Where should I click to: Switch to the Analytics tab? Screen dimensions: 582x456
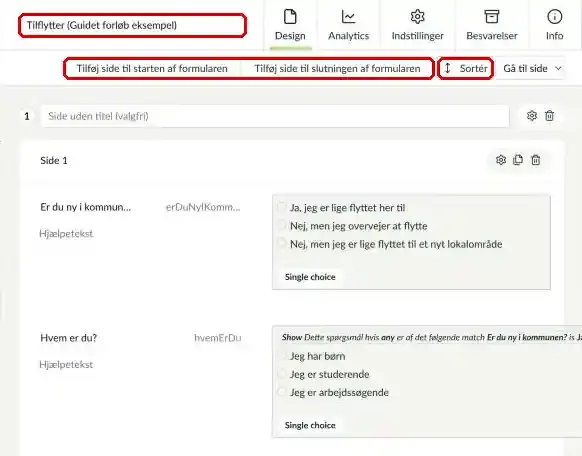348,25
